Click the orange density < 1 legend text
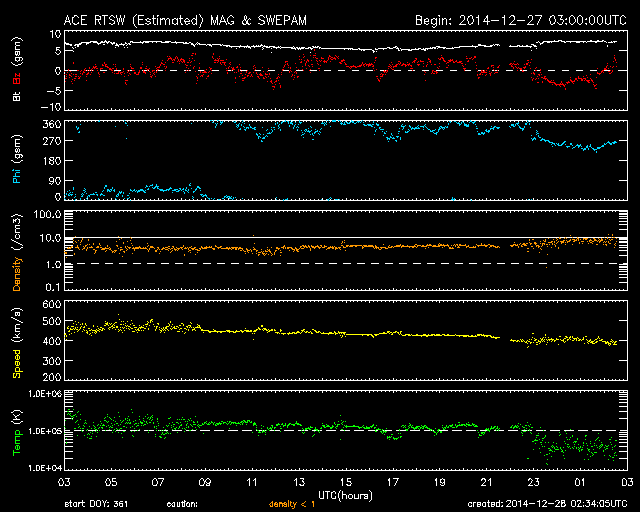This screenshot has height=512, width=640. click(292, 504)
